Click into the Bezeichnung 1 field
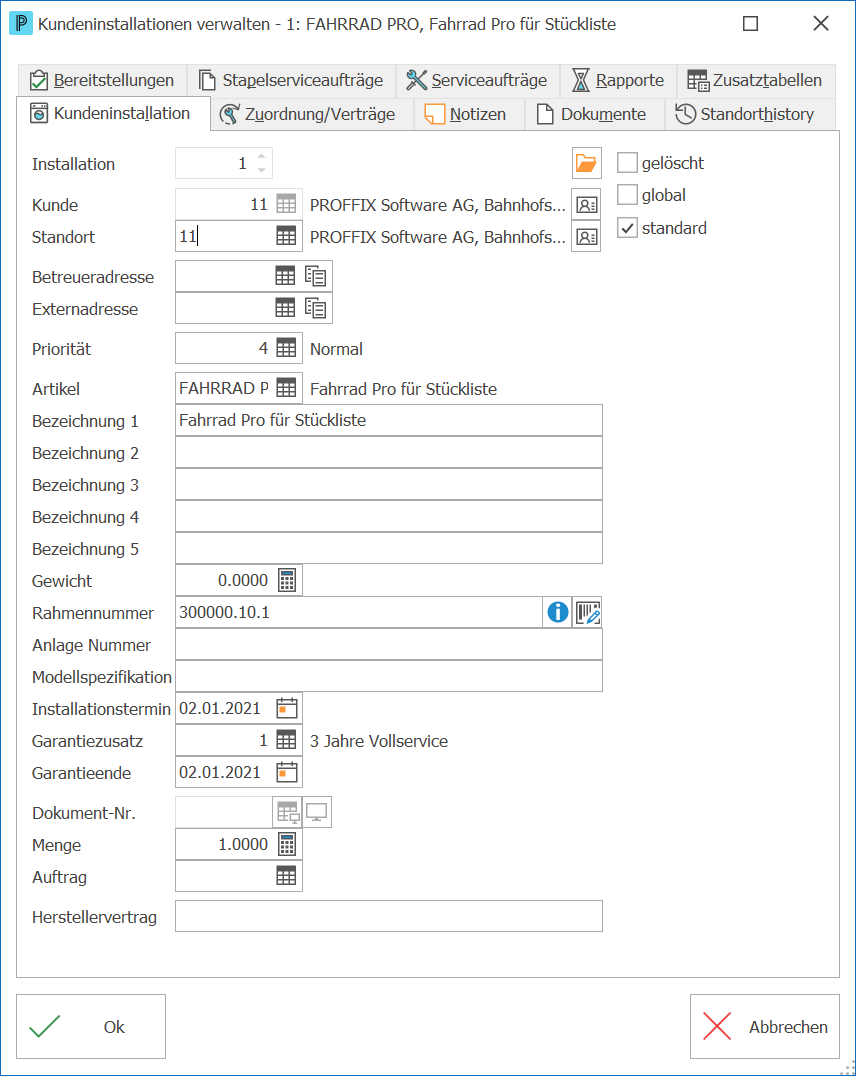856x1076 pixels. [389, 420]
